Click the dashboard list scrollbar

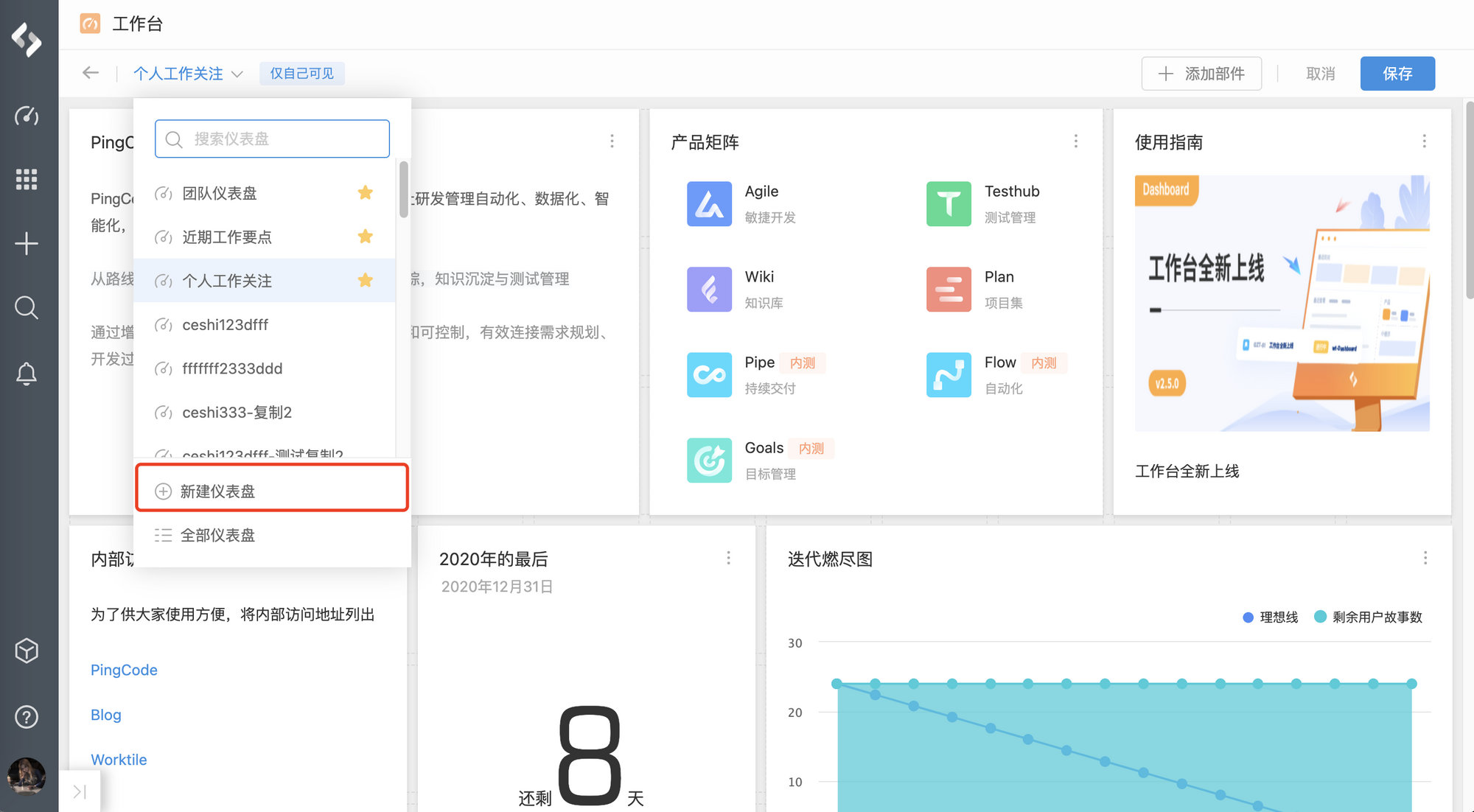(403, 189)
